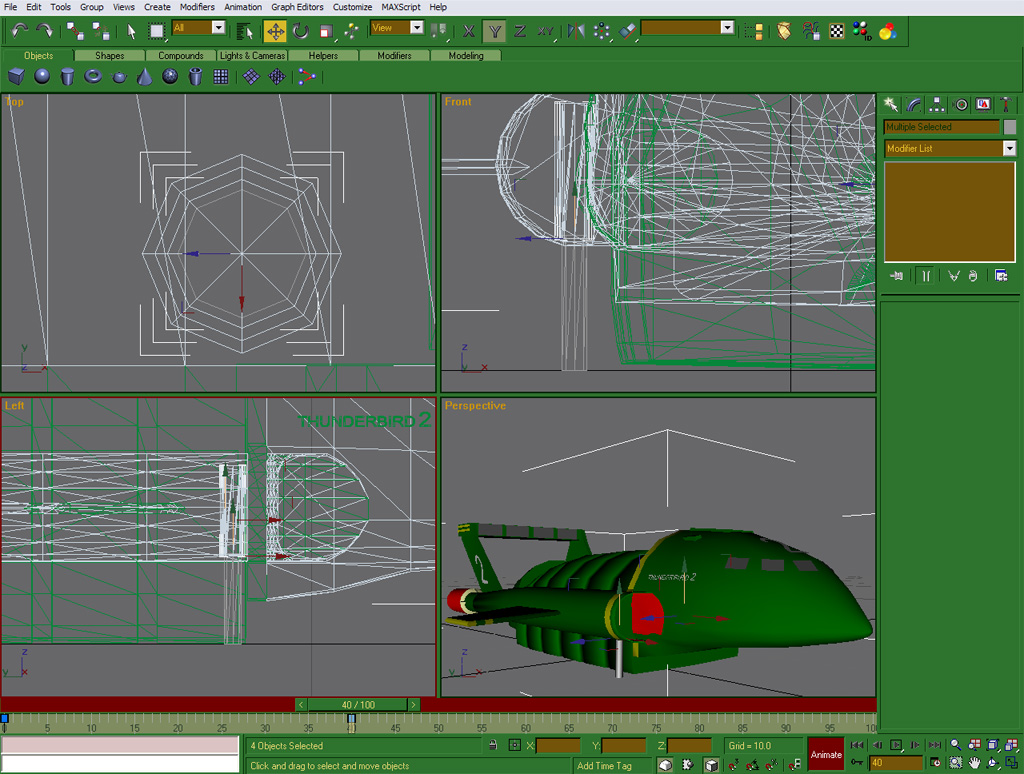The image size is (1024, 774).
Task: Switch to the Modeling shelf tab
Action: (x=466, y=56)
